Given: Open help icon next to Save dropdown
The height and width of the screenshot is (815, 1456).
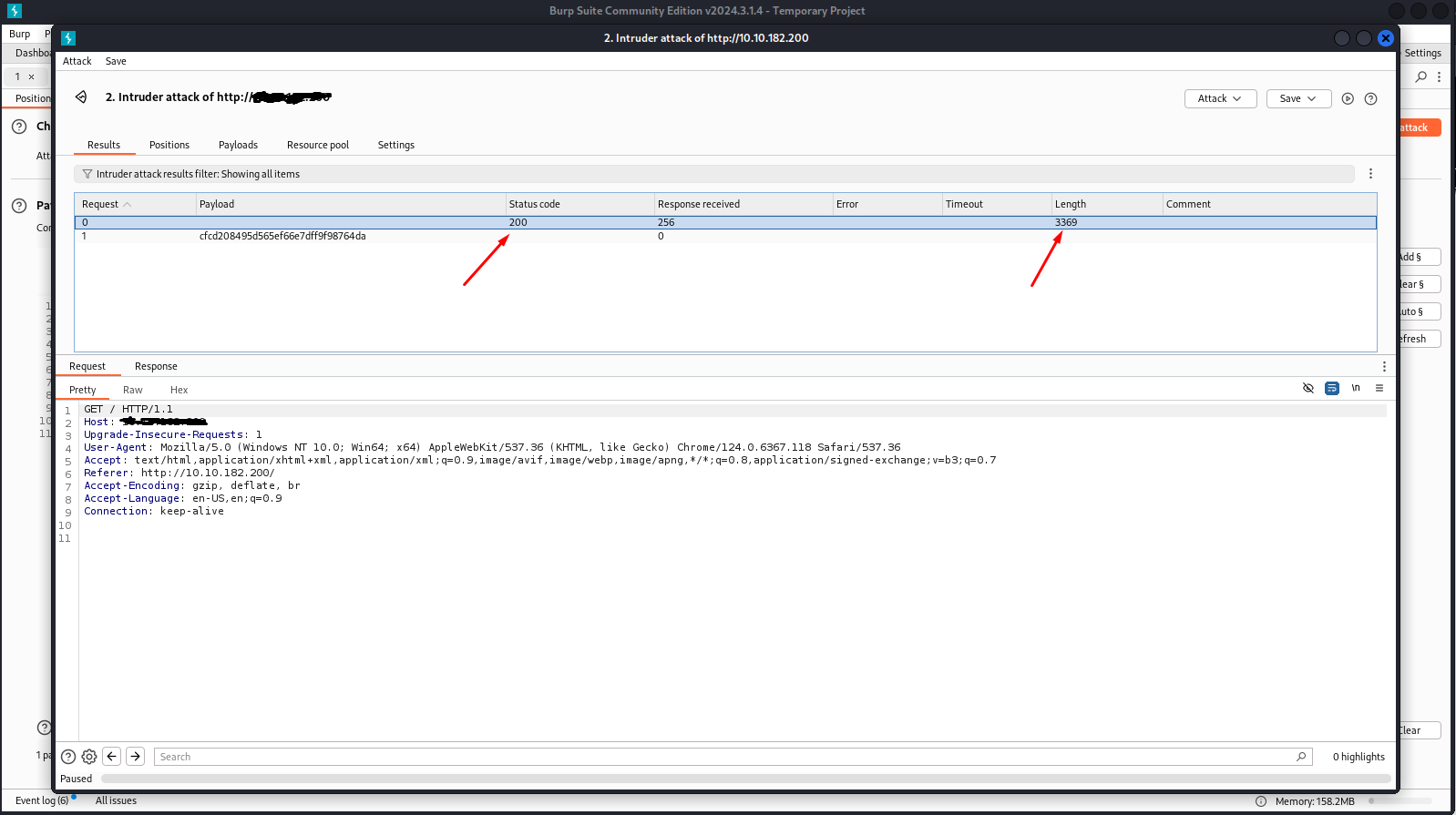Looking at the screenshot, I should pyautogui.click(x=1370, y=98).
